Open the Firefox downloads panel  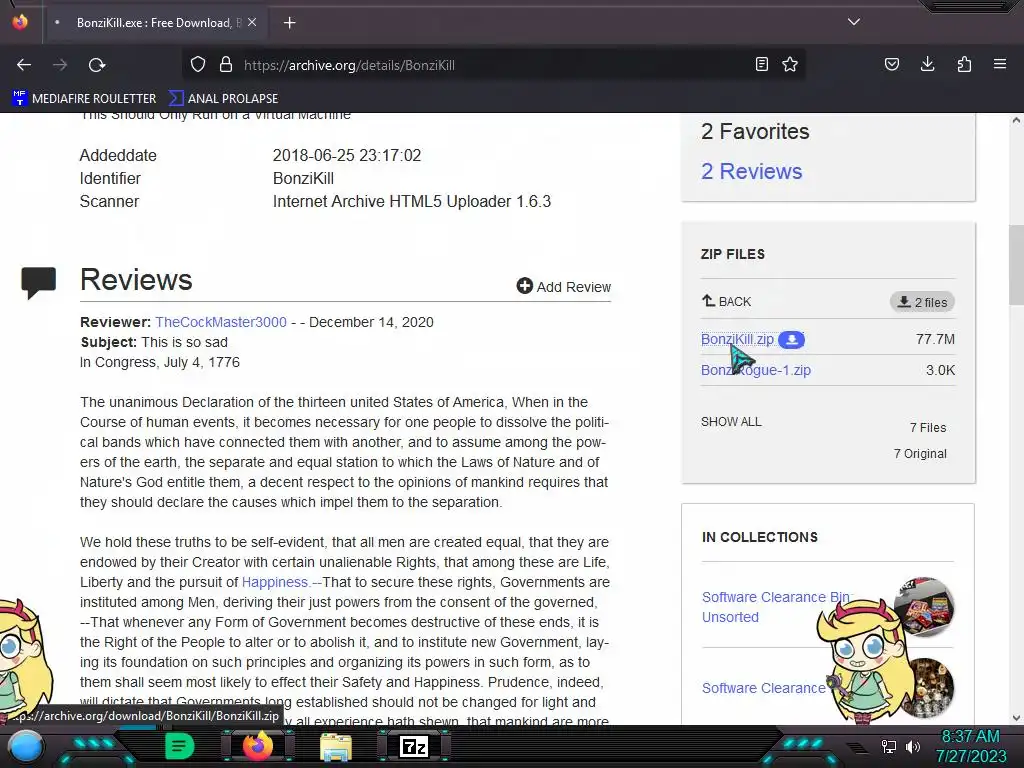coord(927,64)
